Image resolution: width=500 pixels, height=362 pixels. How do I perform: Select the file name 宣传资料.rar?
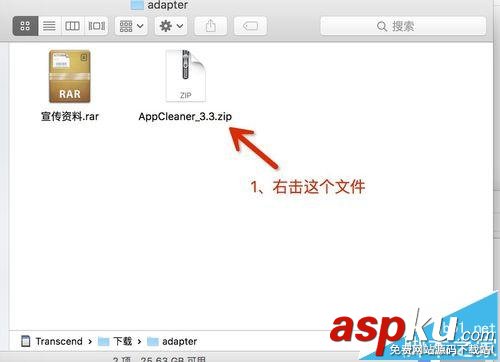point(70,116)
